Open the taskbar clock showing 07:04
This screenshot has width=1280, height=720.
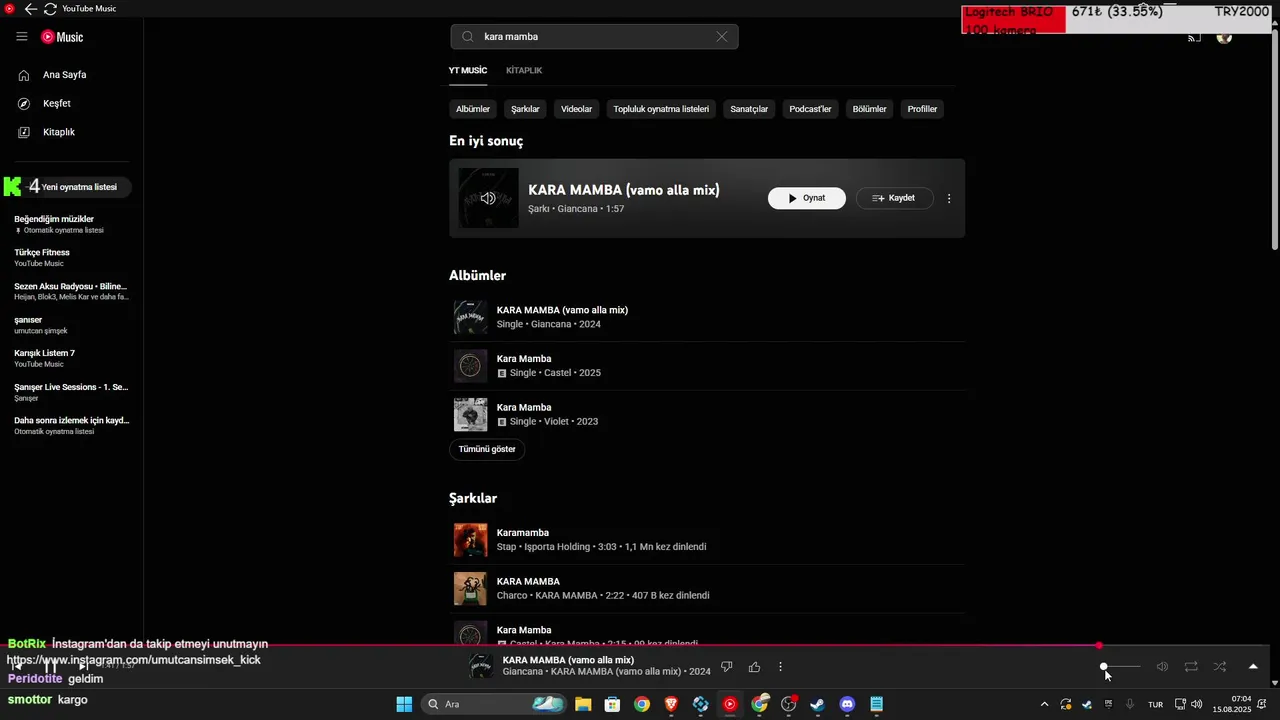(x=1232, y=704)
